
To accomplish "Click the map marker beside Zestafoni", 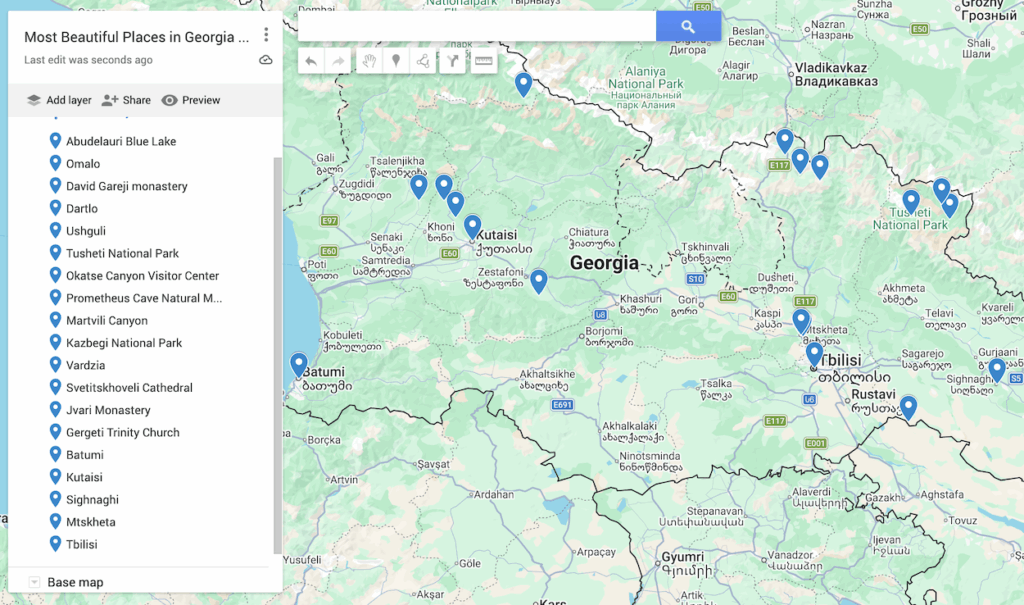I will tap(538, 281).
